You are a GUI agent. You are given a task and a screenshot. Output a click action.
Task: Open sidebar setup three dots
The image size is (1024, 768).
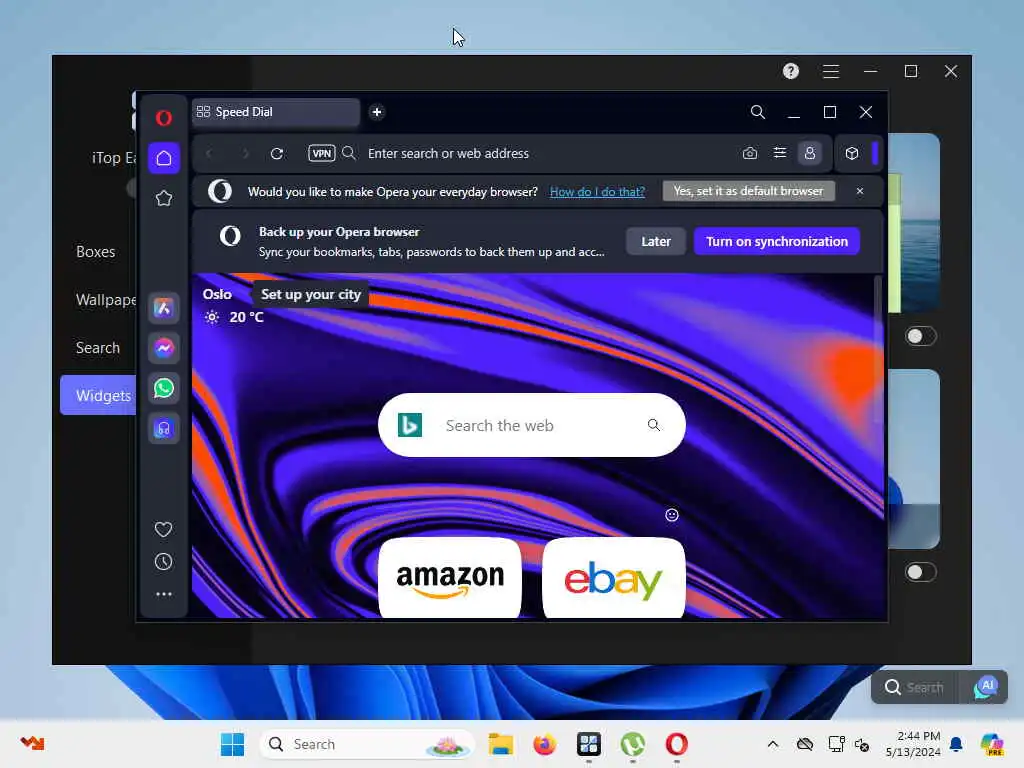click(x=164, y=594)
